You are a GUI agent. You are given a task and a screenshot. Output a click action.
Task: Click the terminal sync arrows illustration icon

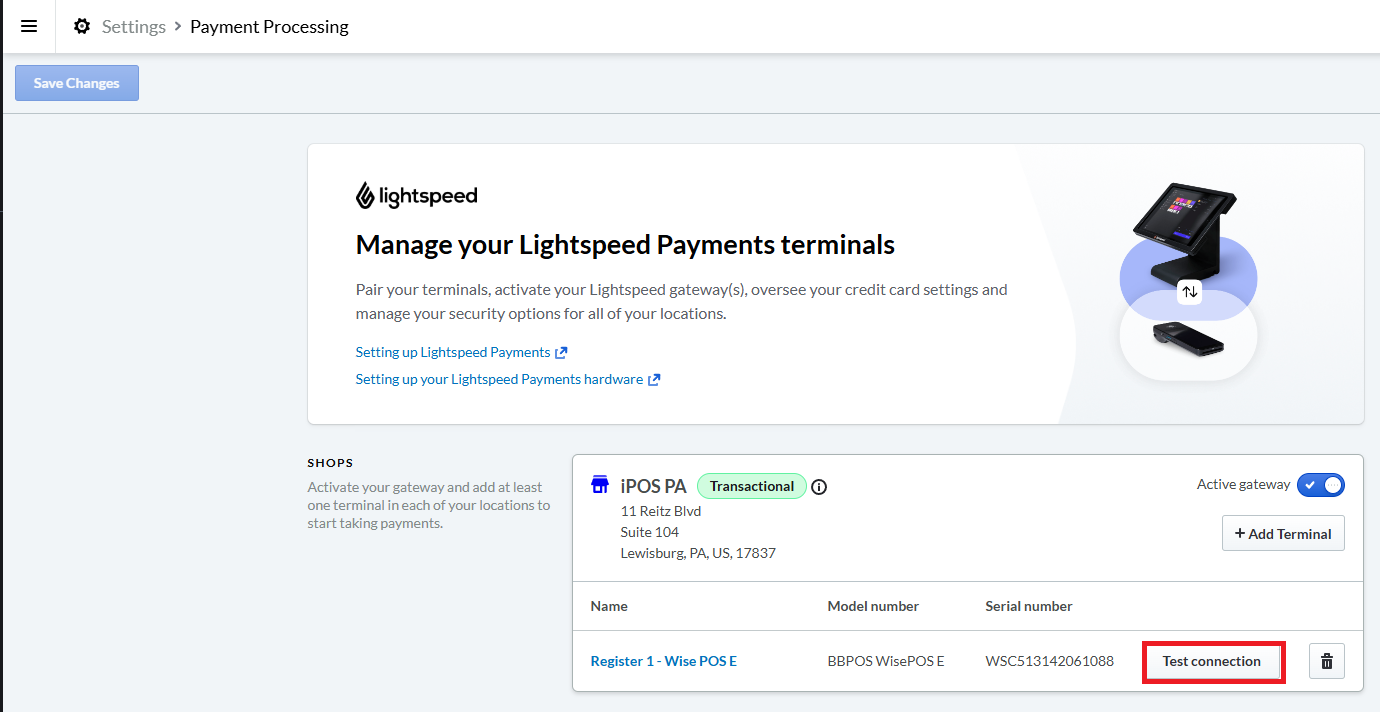click(x=1189, y=292)
